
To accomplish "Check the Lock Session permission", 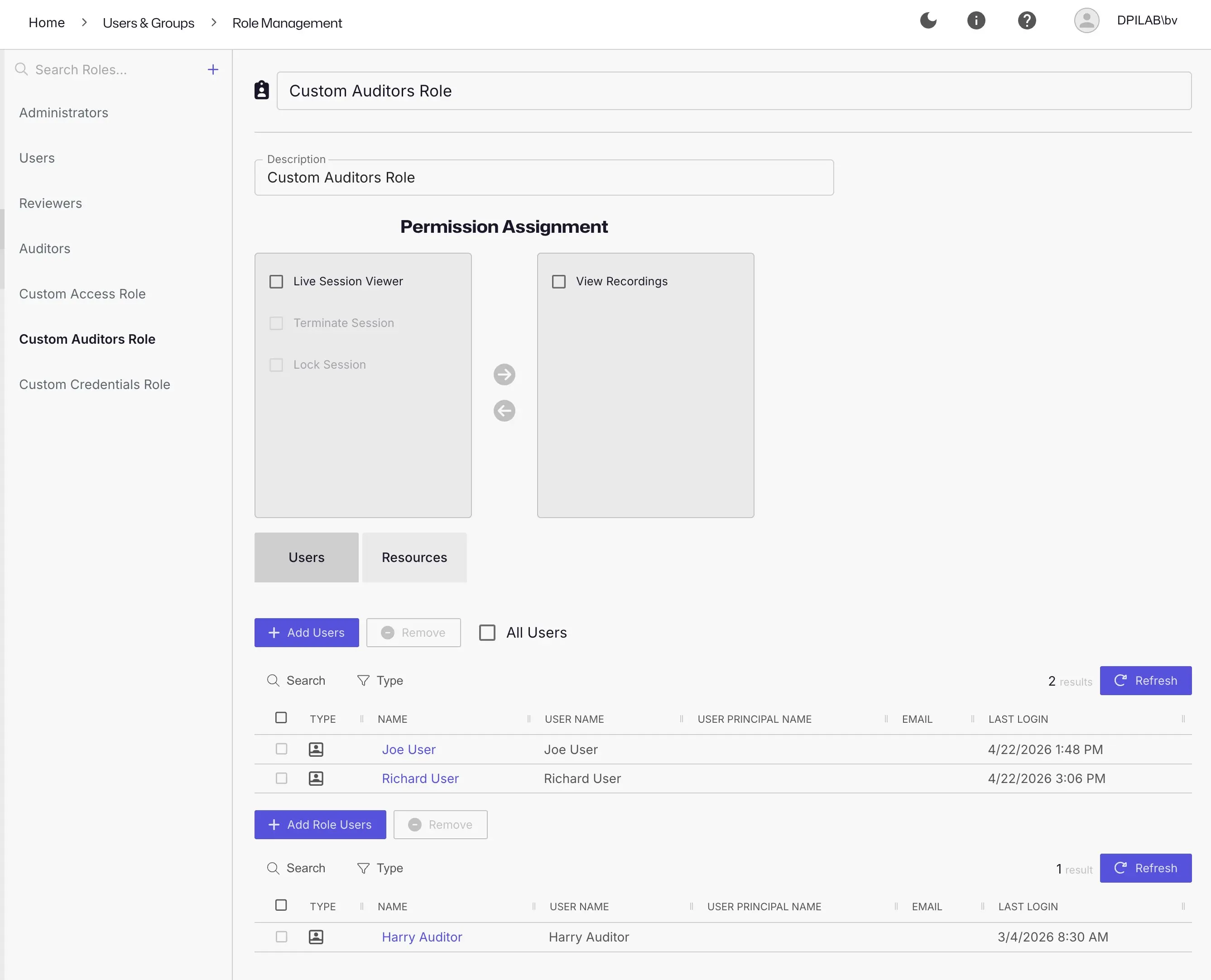I will click(x=276, y=365).
